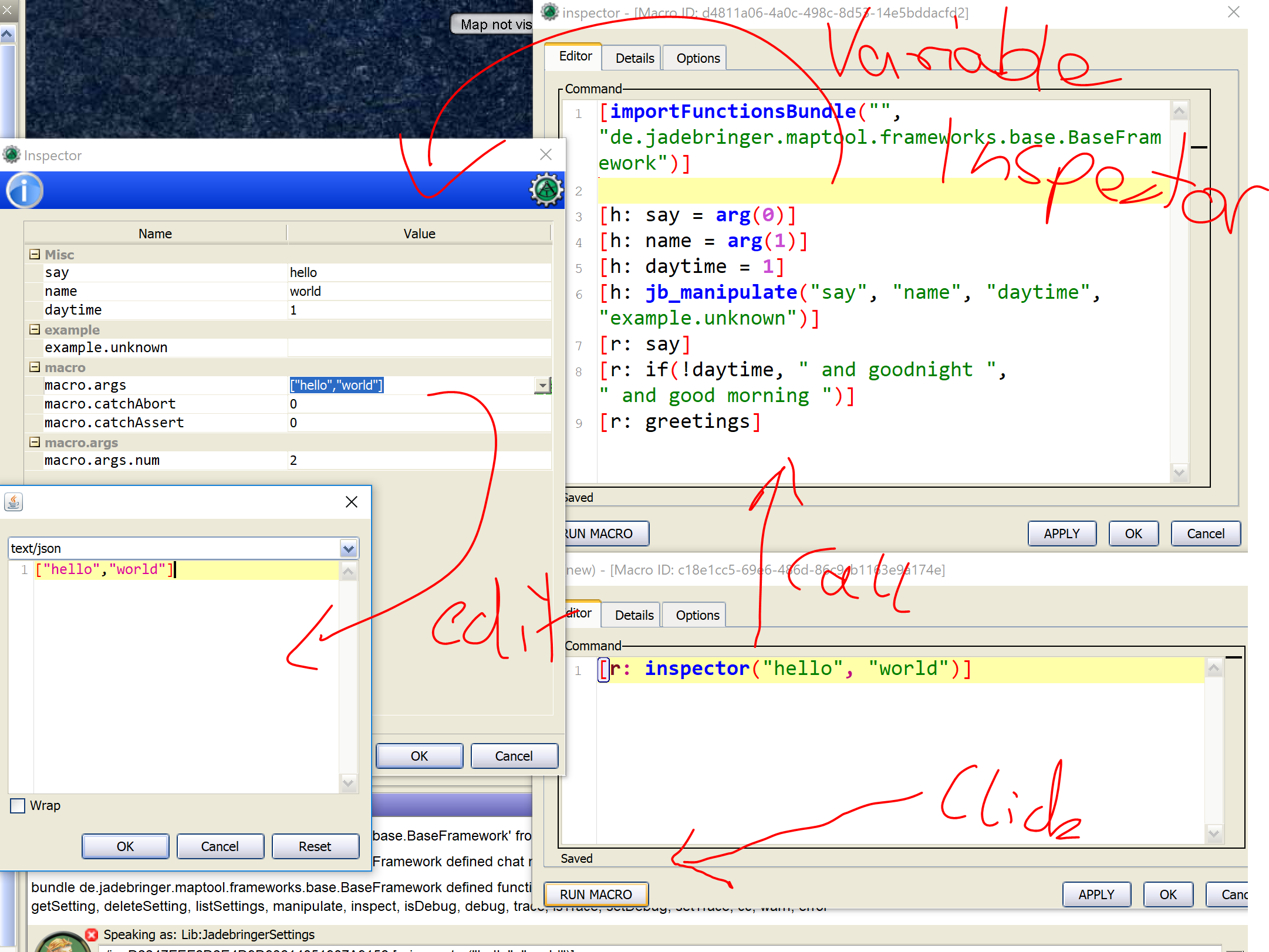This screenshot has height=952, width=1269.
Task: Open the Options tab in the lower macro dialog
Action: click(x=697, y=615)
